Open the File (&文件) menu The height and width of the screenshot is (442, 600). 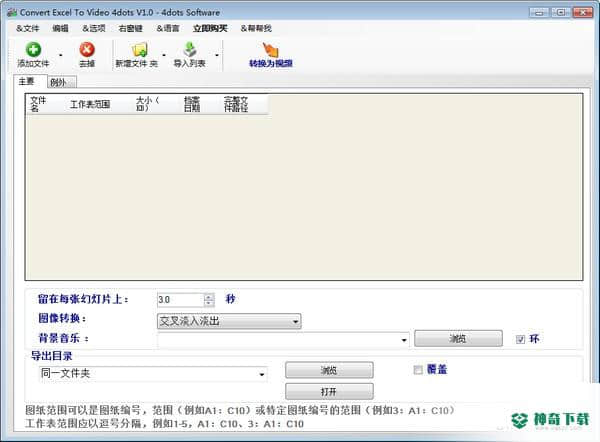click(x=28, y=28)
